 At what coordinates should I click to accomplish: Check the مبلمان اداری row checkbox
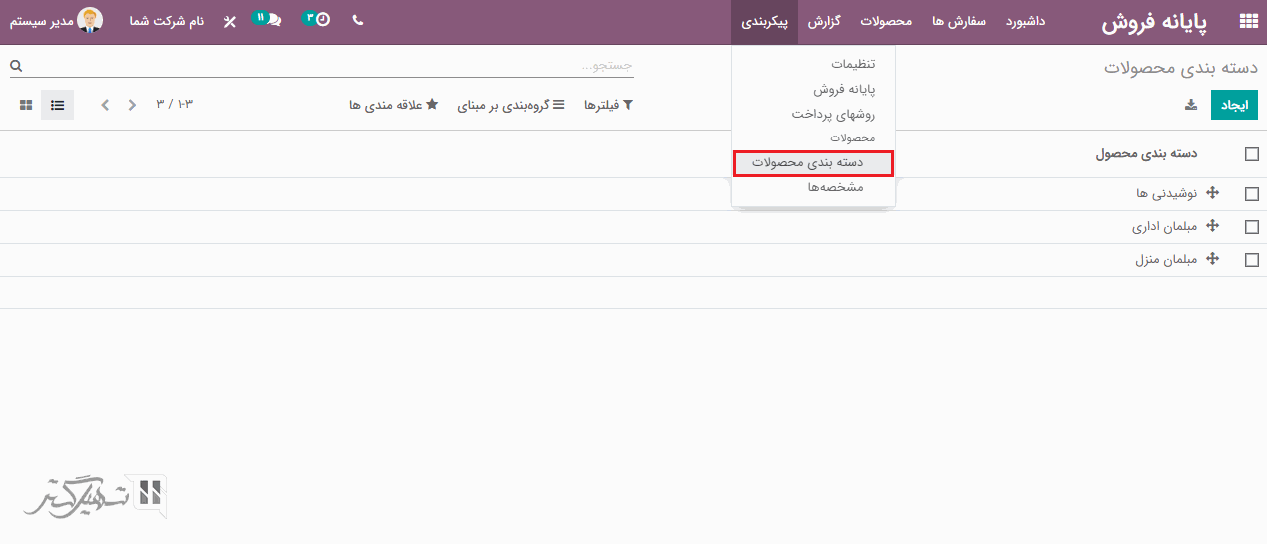coord(1251,227)
